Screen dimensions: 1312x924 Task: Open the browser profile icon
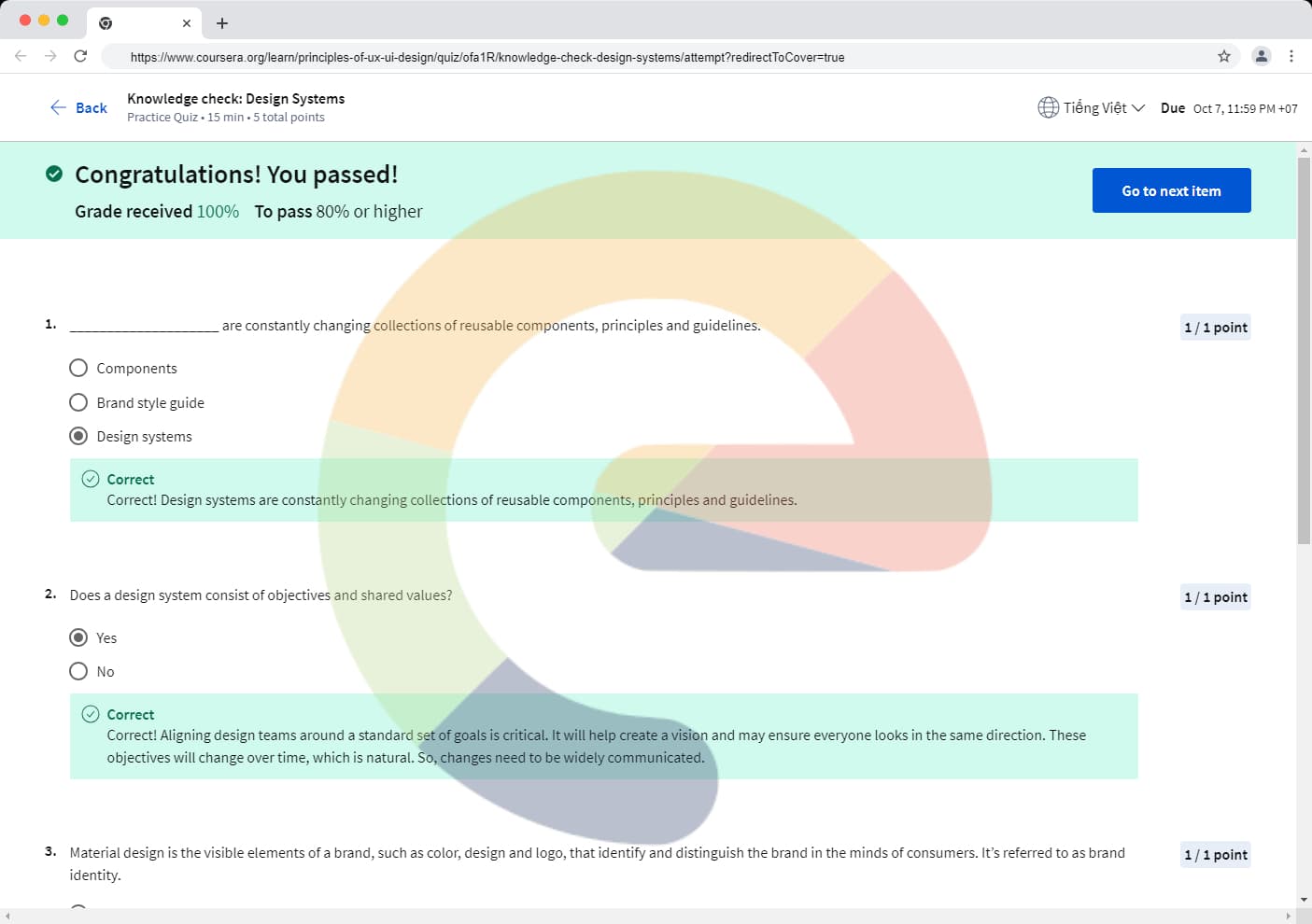tap(1262, 56)
